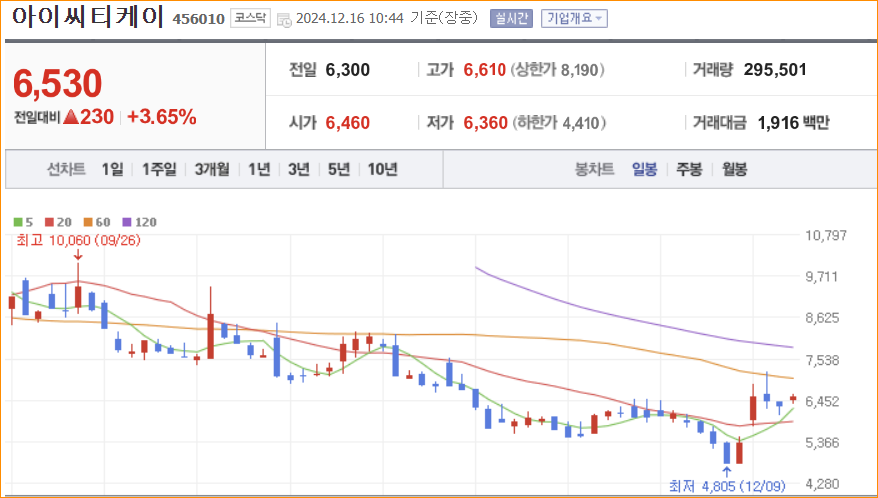The width and height of the screenshot is (878, 498).
Task: Select the 10년 line chart tab
Action: pyautogui.click(x=382, y=169)
